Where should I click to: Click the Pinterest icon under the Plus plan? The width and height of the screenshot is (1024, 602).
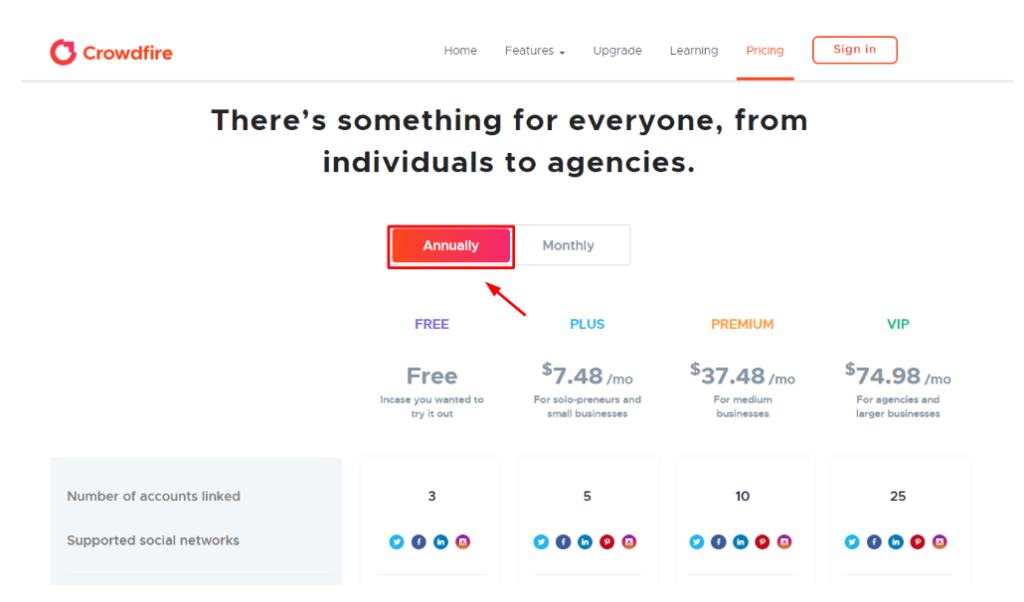click(607, 542)
